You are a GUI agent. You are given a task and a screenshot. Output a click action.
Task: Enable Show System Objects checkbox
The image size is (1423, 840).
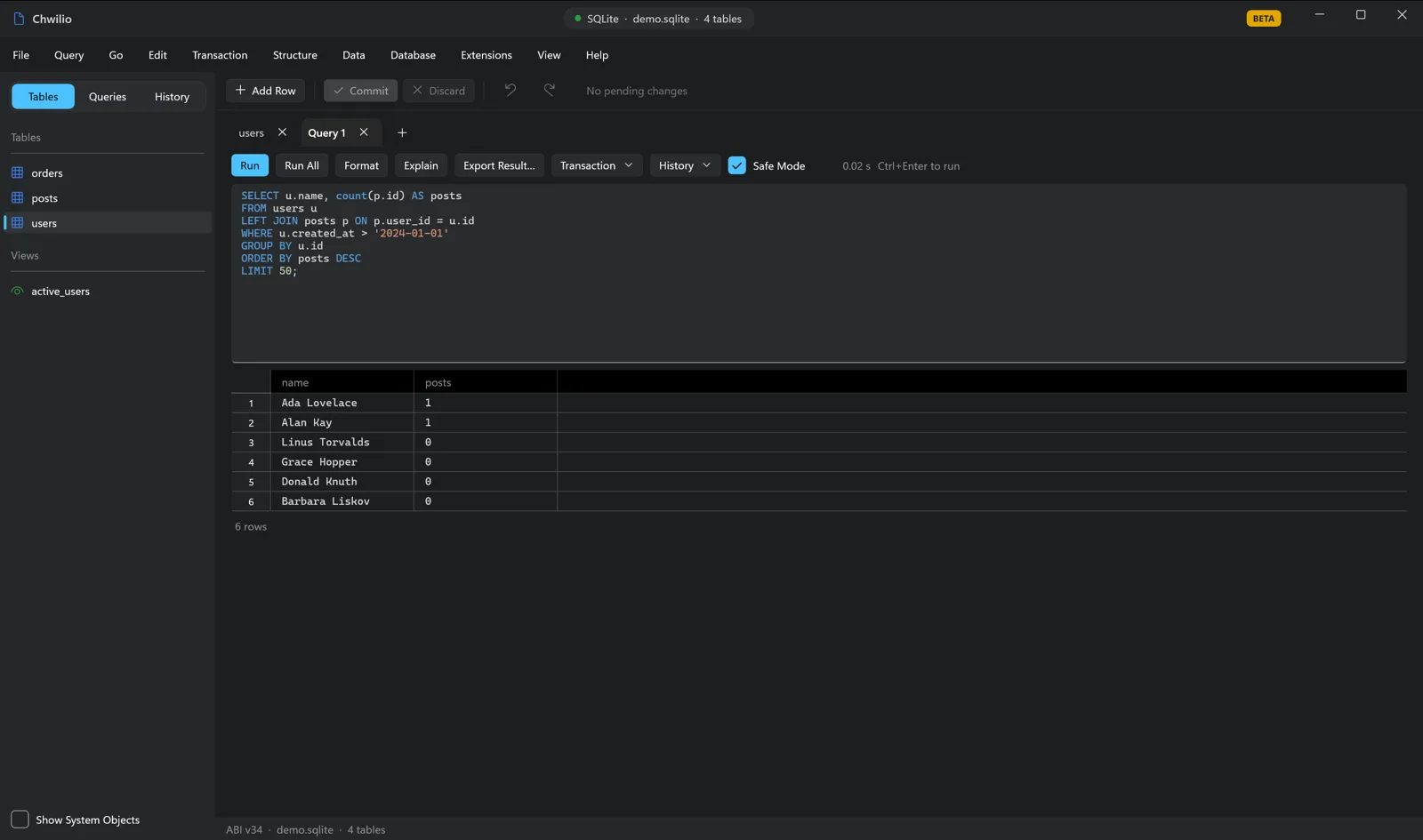click(20, 819)
